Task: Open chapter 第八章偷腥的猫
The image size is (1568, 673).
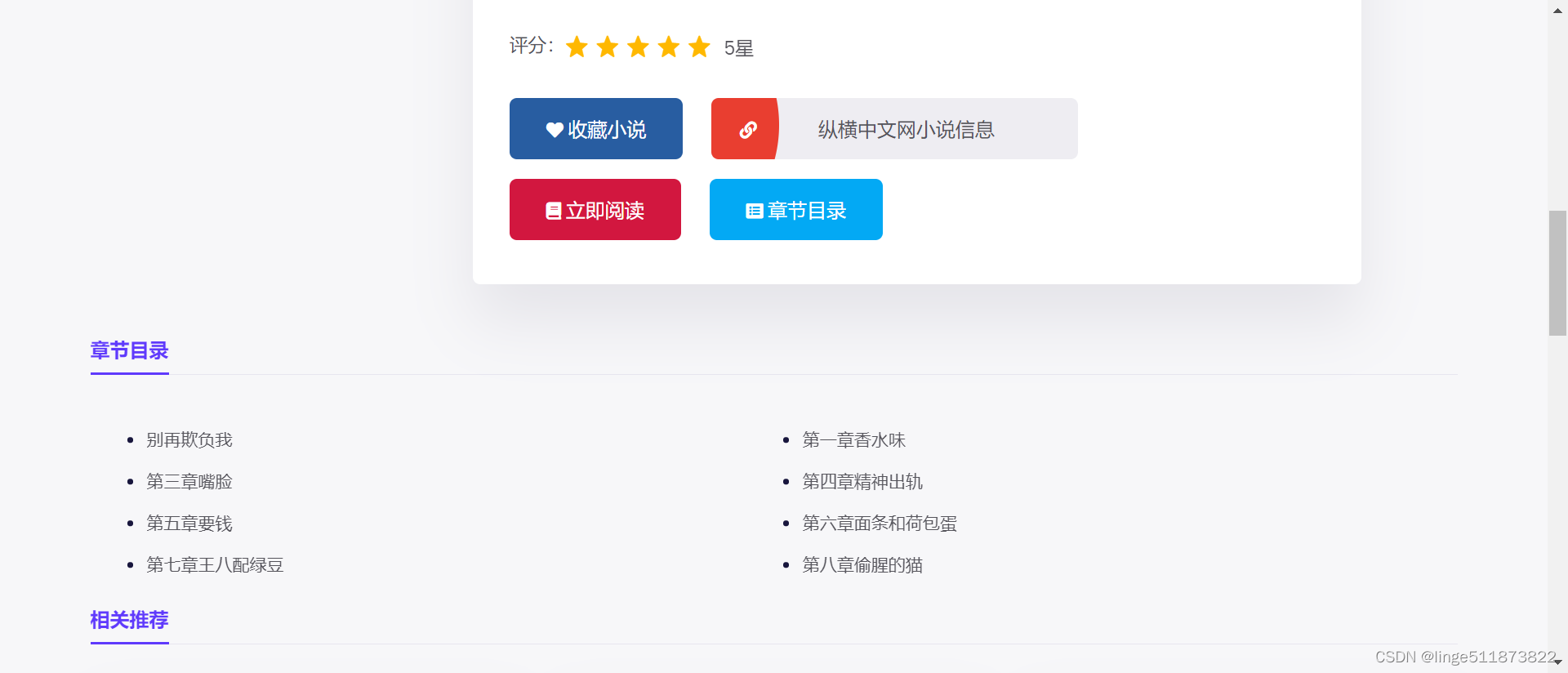Action: click(x=862, y=564)
